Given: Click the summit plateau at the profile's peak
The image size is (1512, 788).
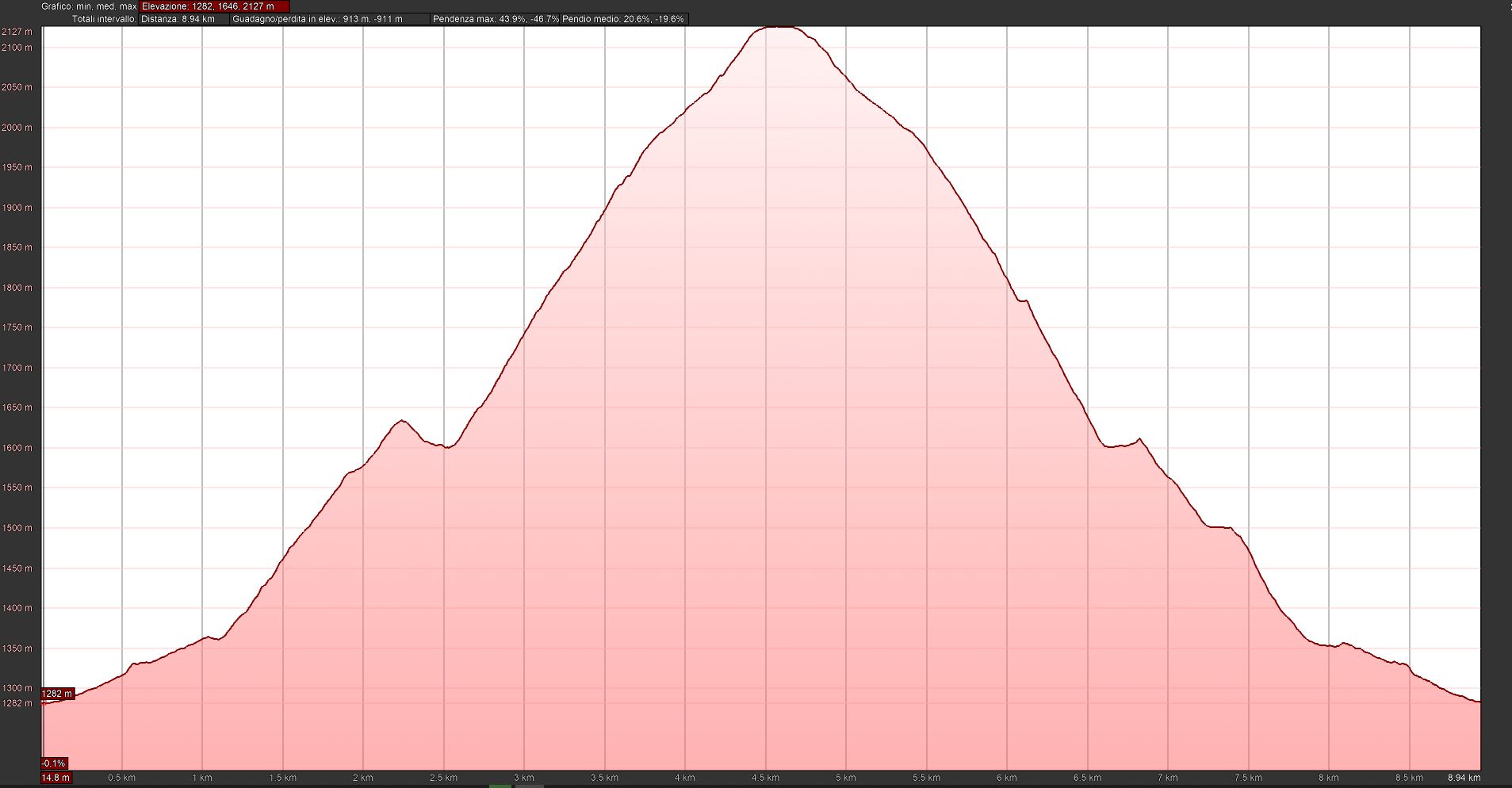Looking at the screenshot, I should click(781, 29).
